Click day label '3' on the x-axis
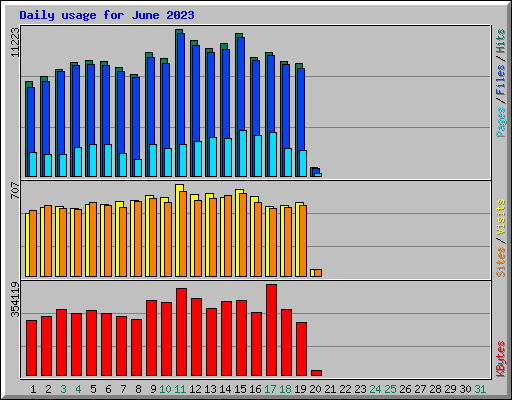This screenshot has height=400, width=512. (63, 389)
